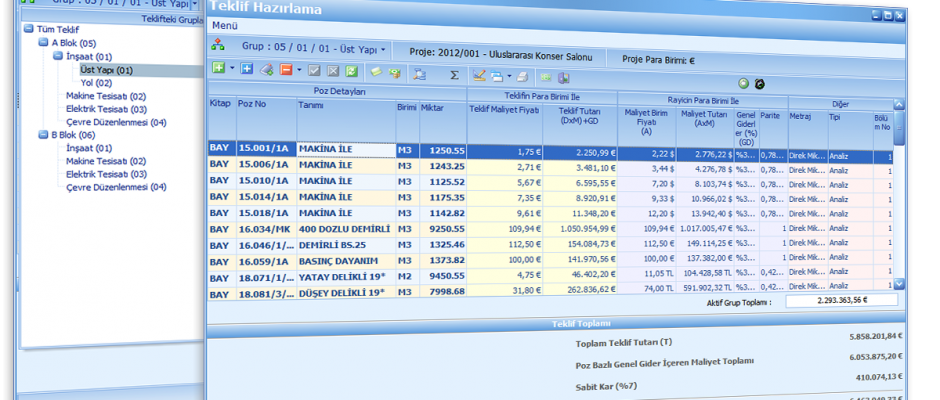Viewport: 940px width, 400px height.
Task: Select Makine Tesisatı (02) under A Blok
Action: click(106, 96)
